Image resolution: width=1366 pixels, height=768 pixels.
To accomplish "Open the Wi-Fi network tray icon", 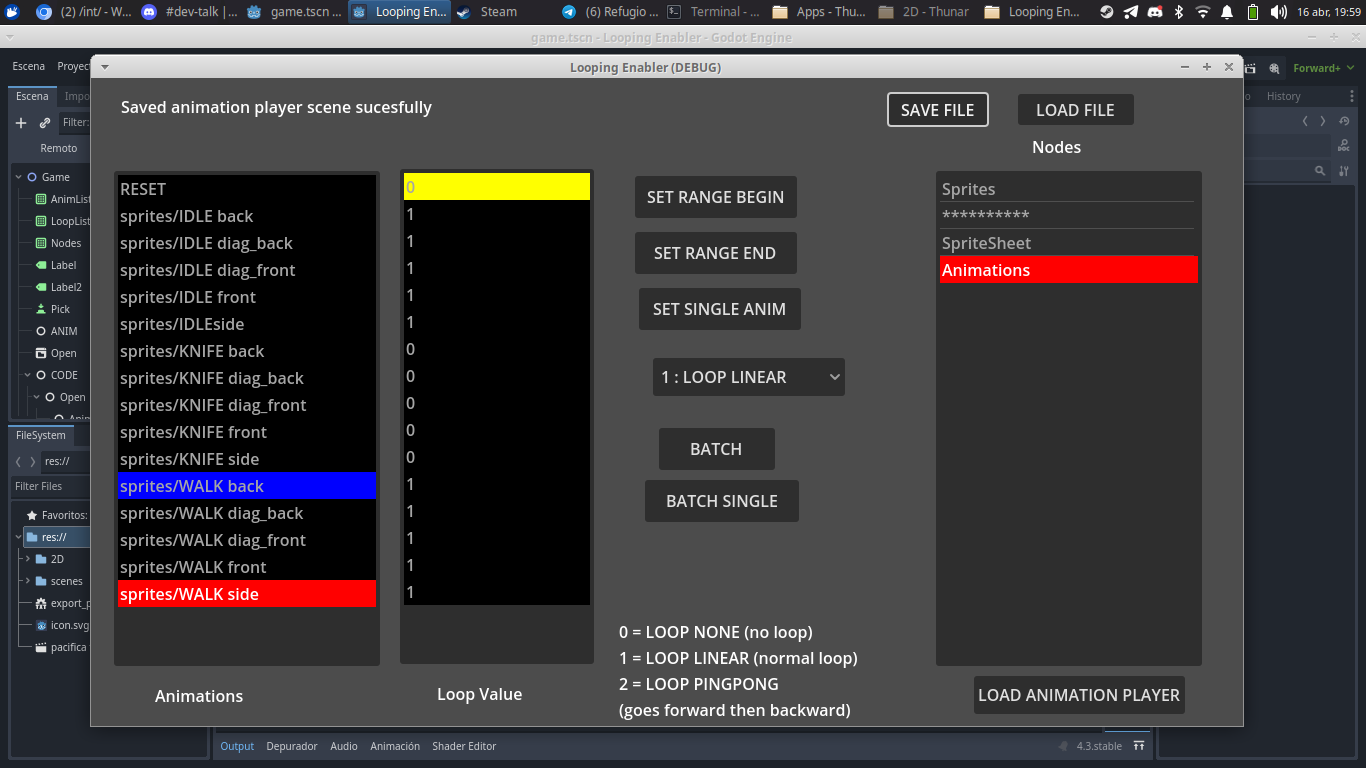I will tap(1202, 12).
